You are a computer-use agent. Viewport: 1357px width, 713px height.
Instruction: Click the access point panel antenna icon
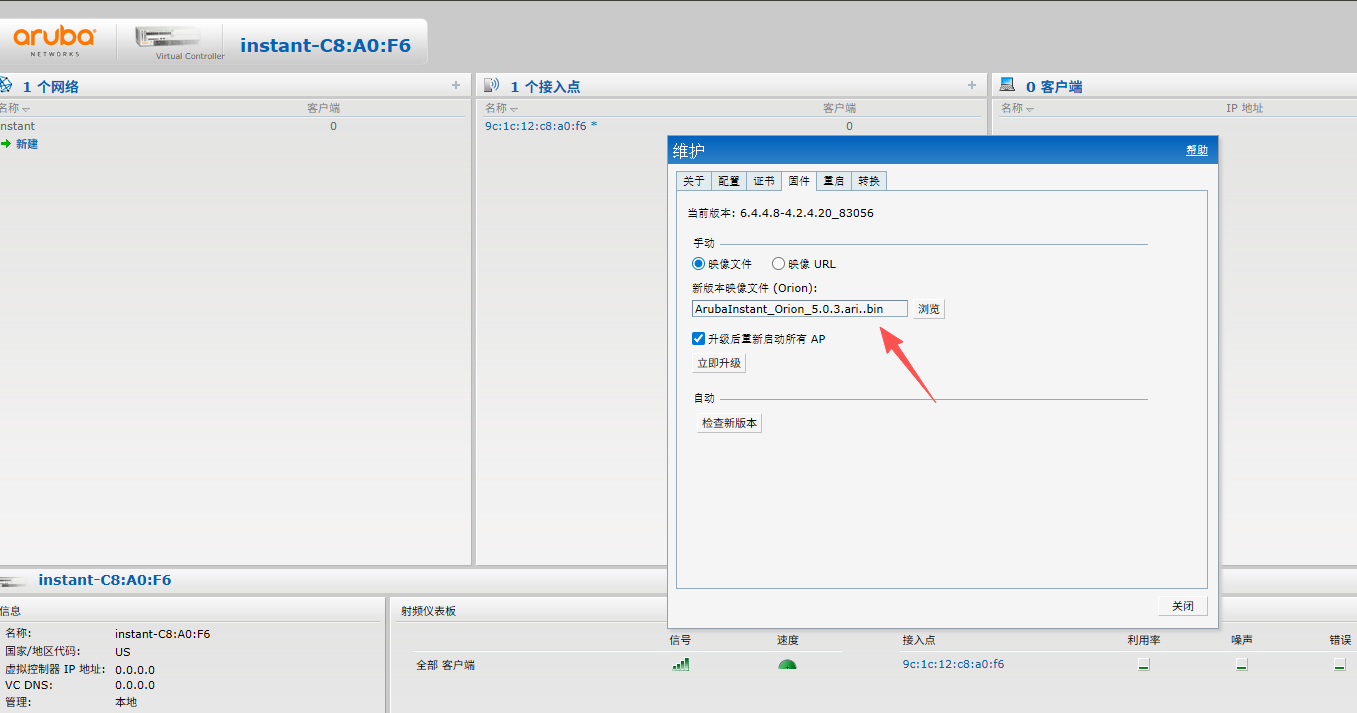click(x=491, y=86)
